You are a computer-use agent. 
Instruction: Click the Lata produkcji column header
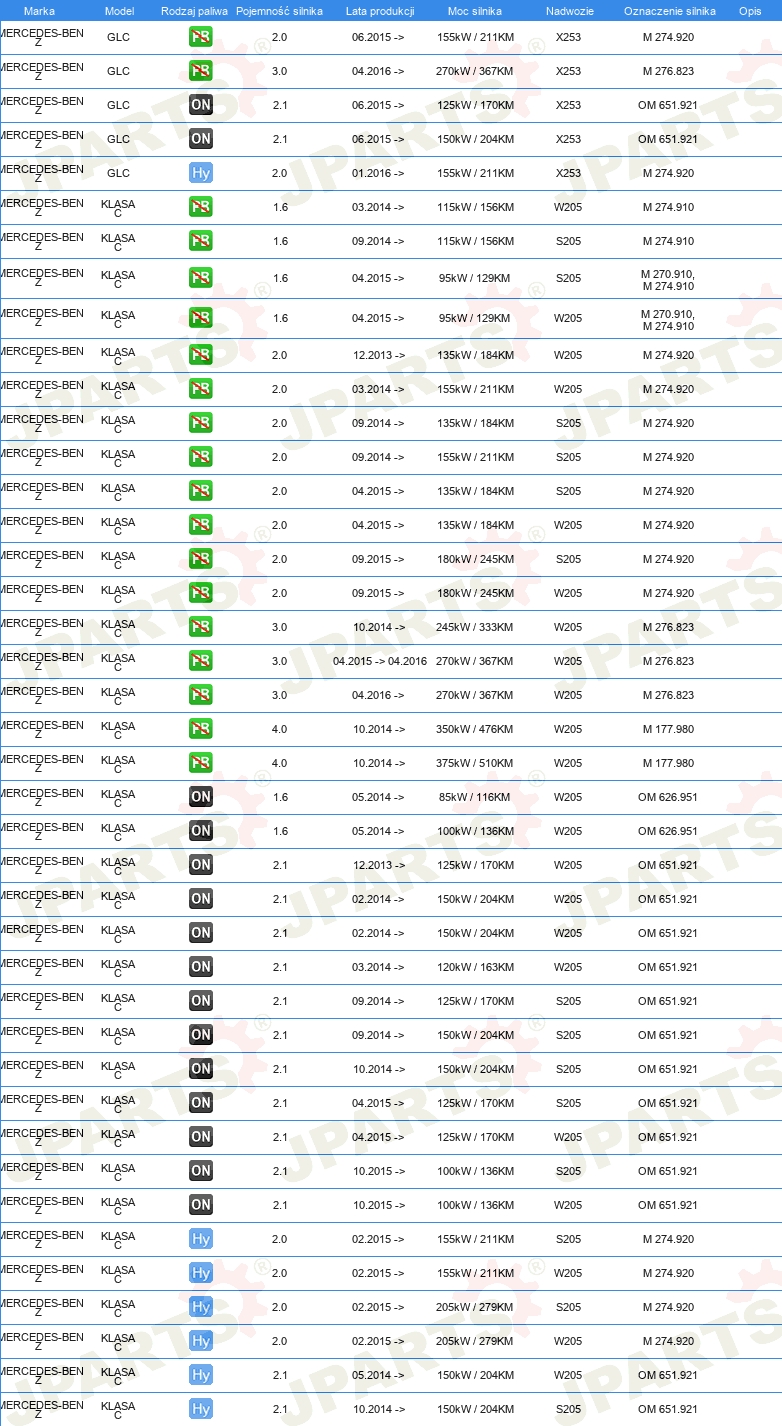(x=380, y=11)
